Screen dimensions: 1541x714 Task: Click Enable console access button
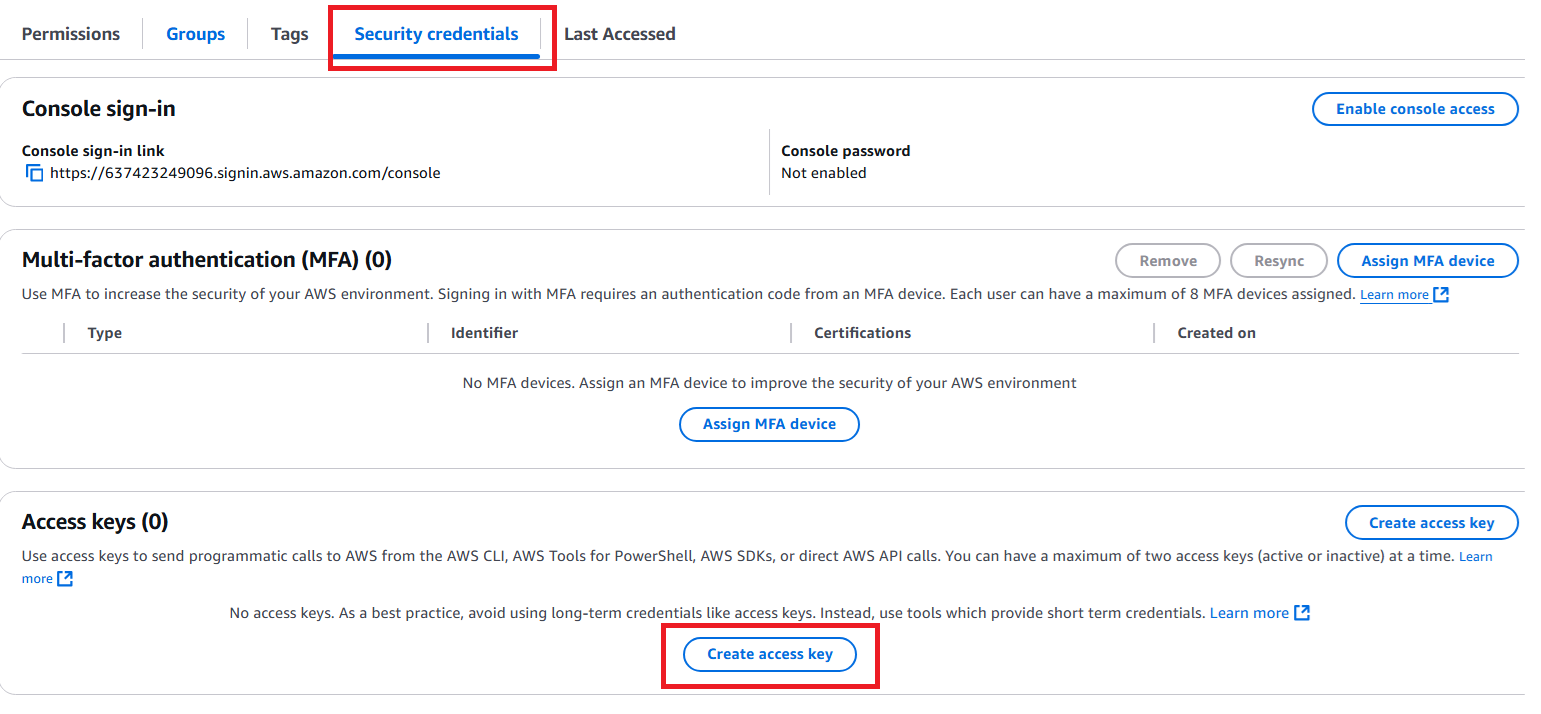[x=1415, y=109]
